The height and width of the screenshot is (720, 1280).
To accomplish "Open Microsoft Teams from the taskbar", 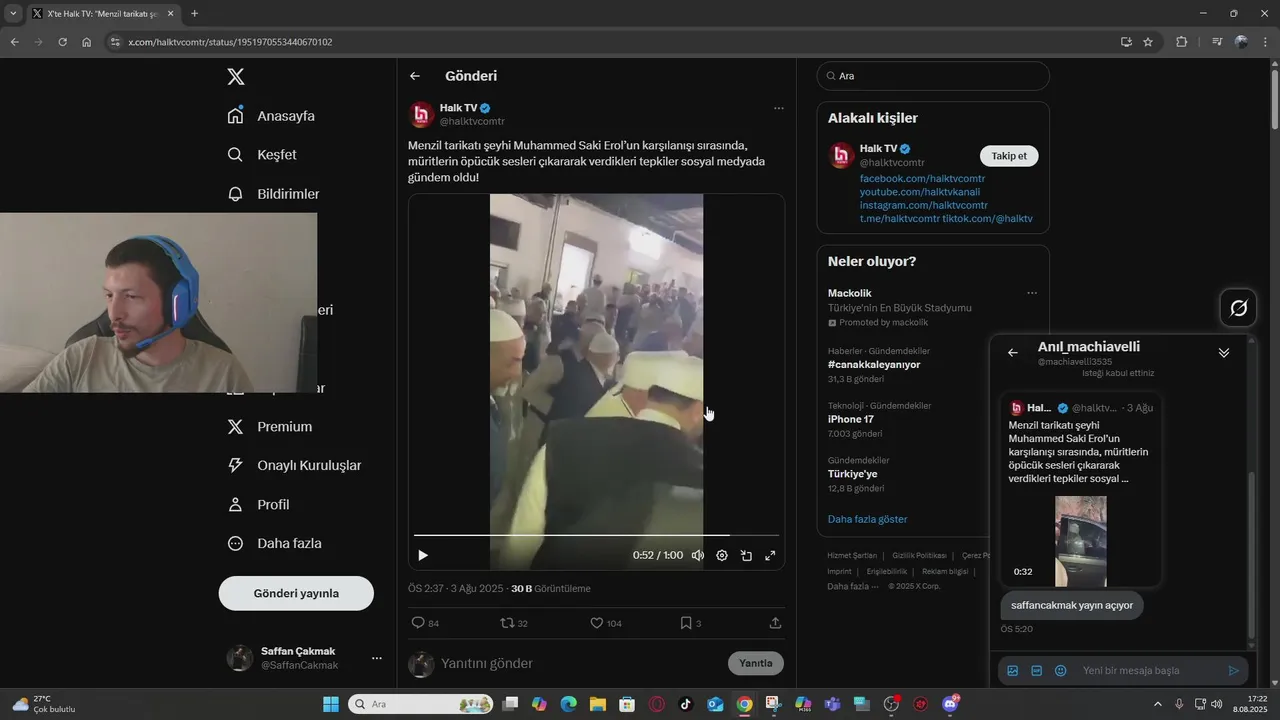I will 832,704.
